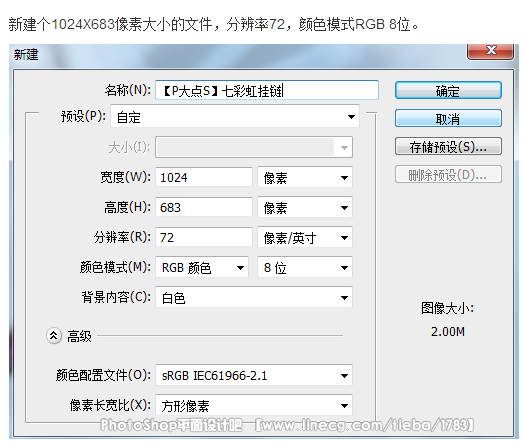Image resolution: width=524 pixels, height=442 pixels.
Task: Click the 高级 label text
Action: (x=79, y=336)
